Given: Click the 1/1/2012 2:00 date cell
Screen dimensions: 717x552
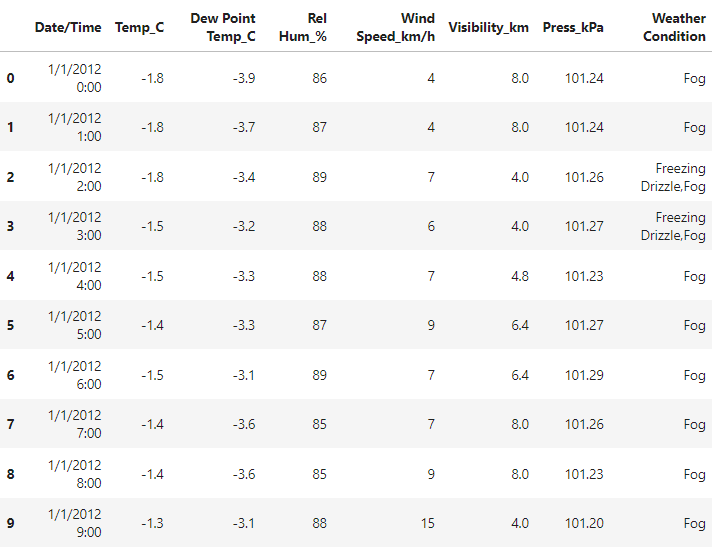Looking at the screenshot, I should [74, 177].
